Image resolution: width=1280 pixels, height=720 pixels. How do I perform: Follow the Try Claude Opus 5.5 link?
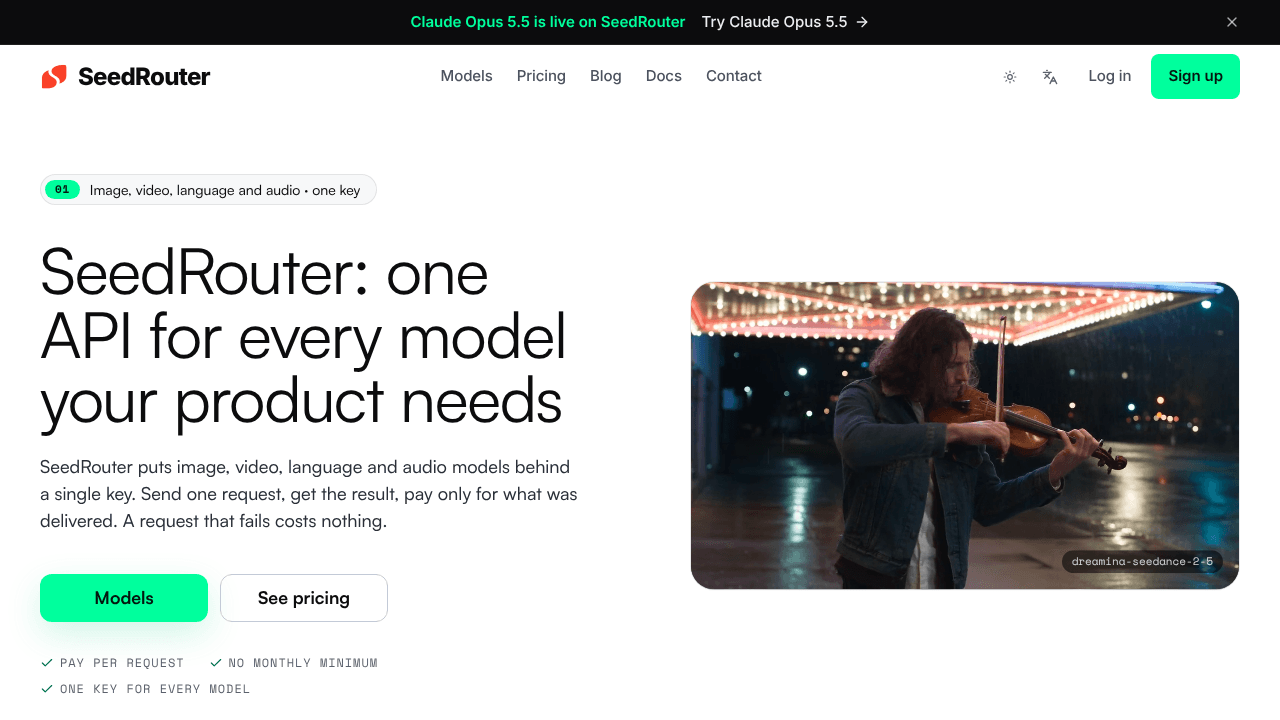coord(785,22)
